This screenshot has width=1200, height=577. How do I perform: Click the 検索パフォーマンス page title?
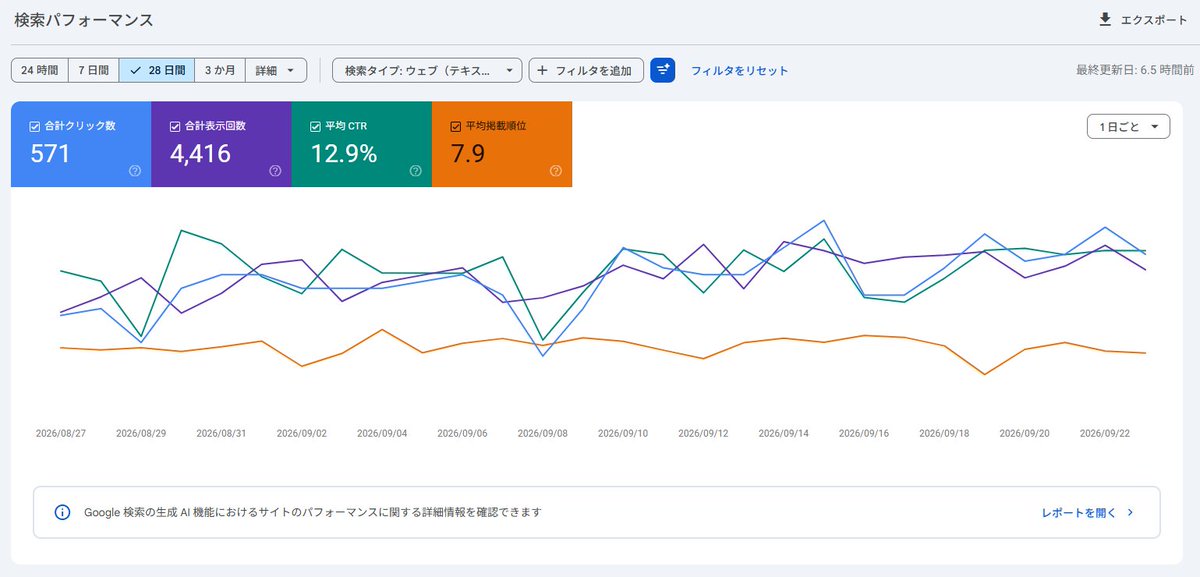tap(84, 19)
